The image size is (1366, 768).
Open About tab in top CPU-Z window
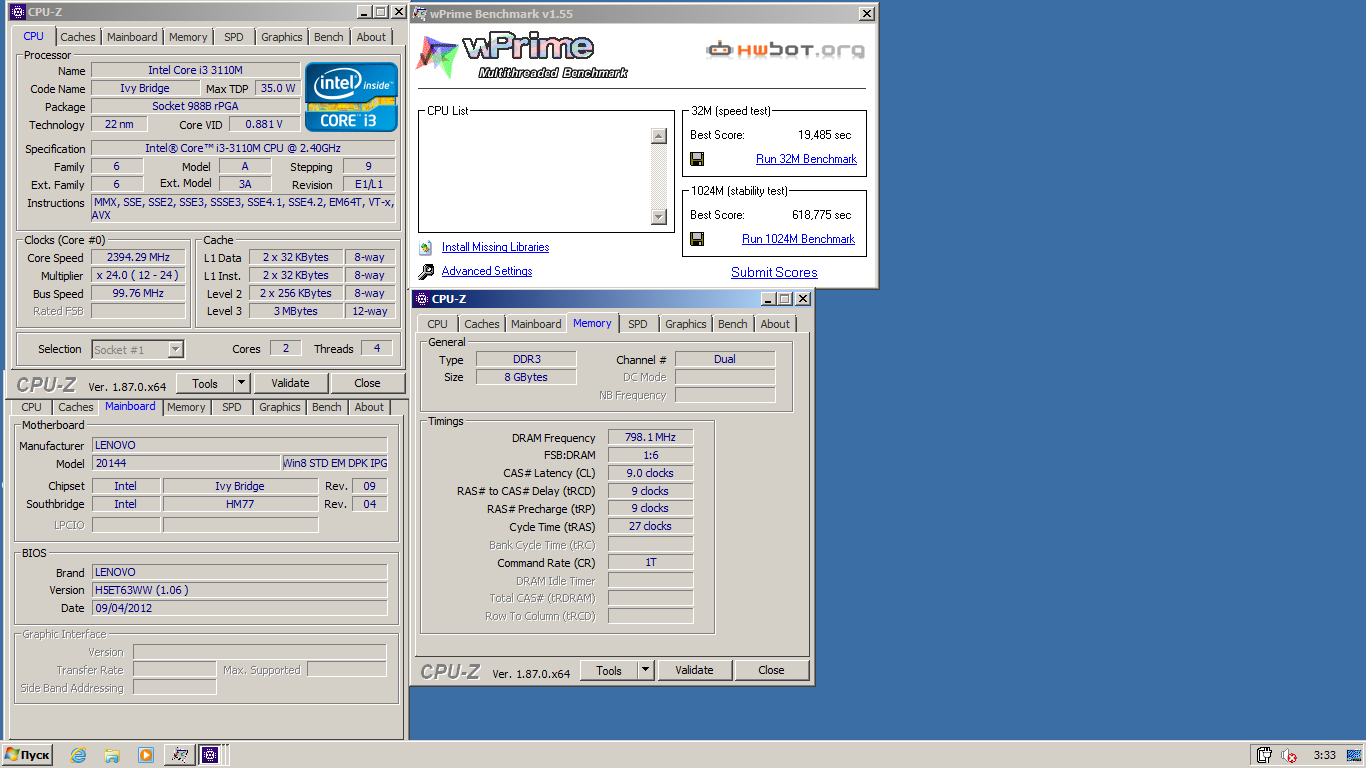point(371,37)
